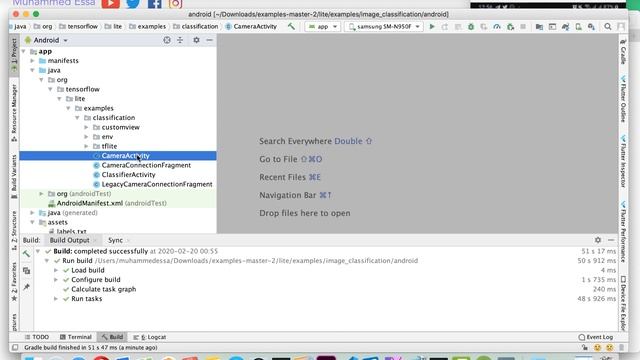
Task: Expand the tflite folder
Action: pos(86,146)
